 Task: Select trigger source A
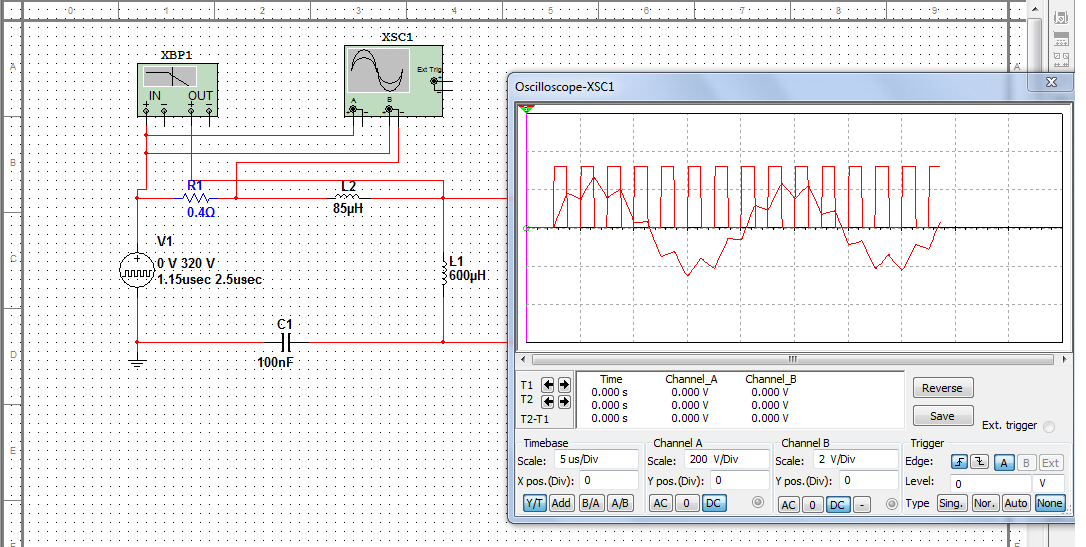click(1004, 463)
